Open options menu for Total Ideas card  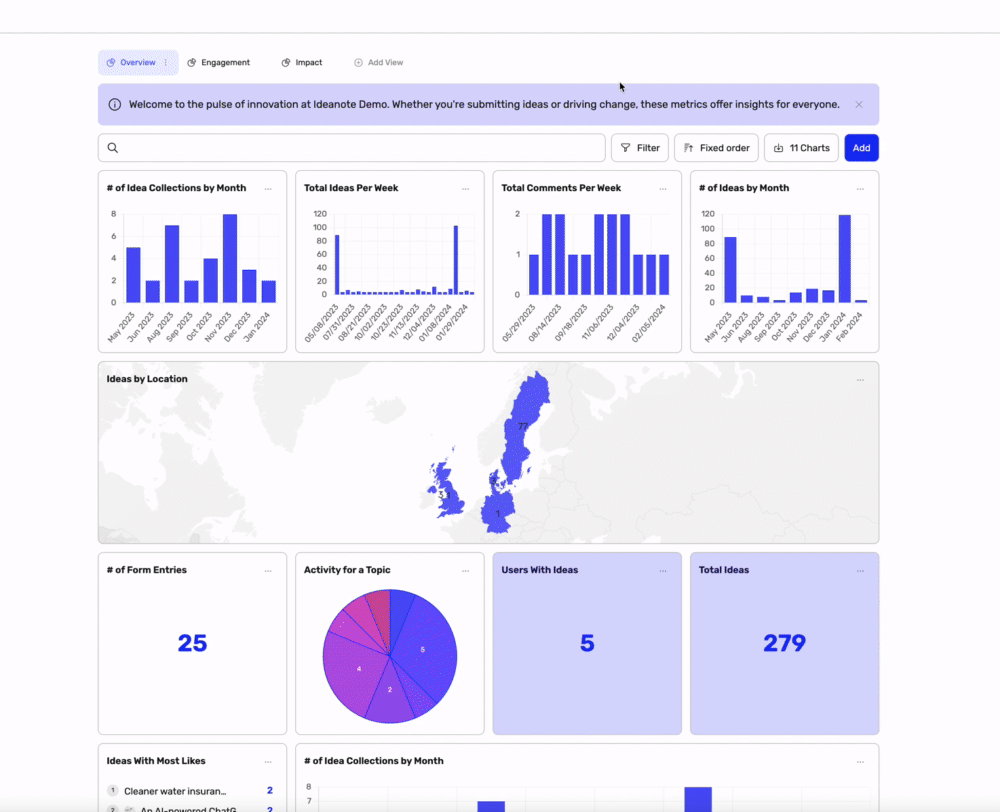(x=860, y=571)
